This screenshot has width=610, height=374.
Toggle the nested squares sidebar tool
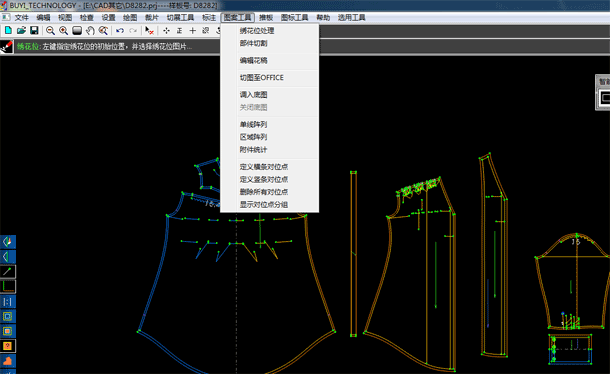[x=8, y=316]
